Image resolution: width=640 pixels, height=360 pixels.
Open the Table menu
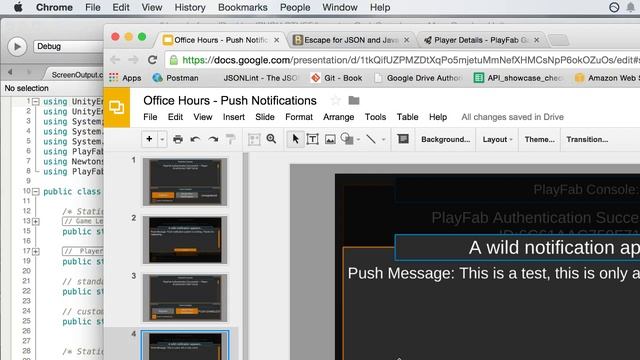click(x=407, y=117)
